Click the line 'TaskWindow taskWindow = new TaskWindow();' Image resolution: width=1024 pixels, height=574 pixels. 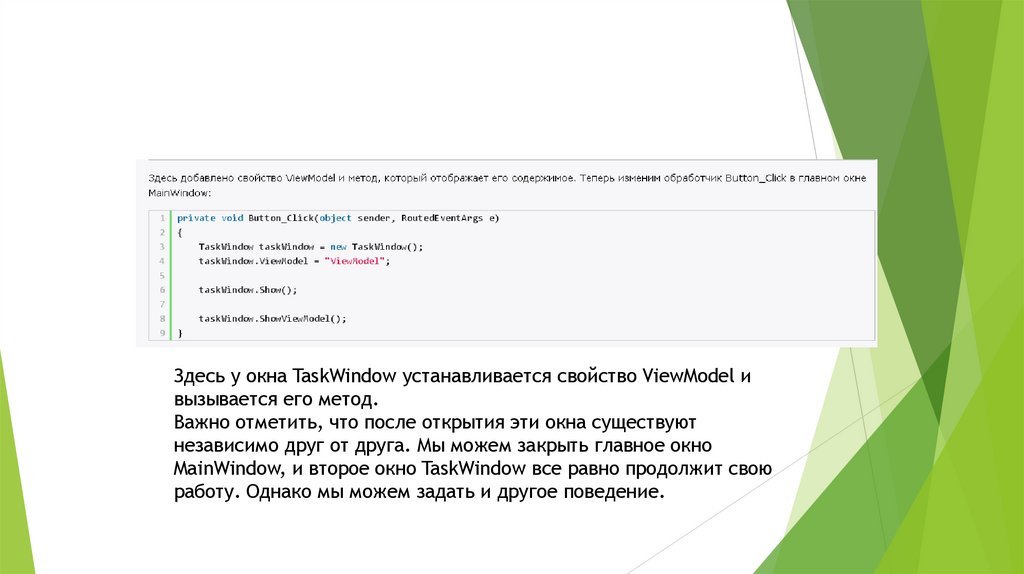(x=311, y=247)
